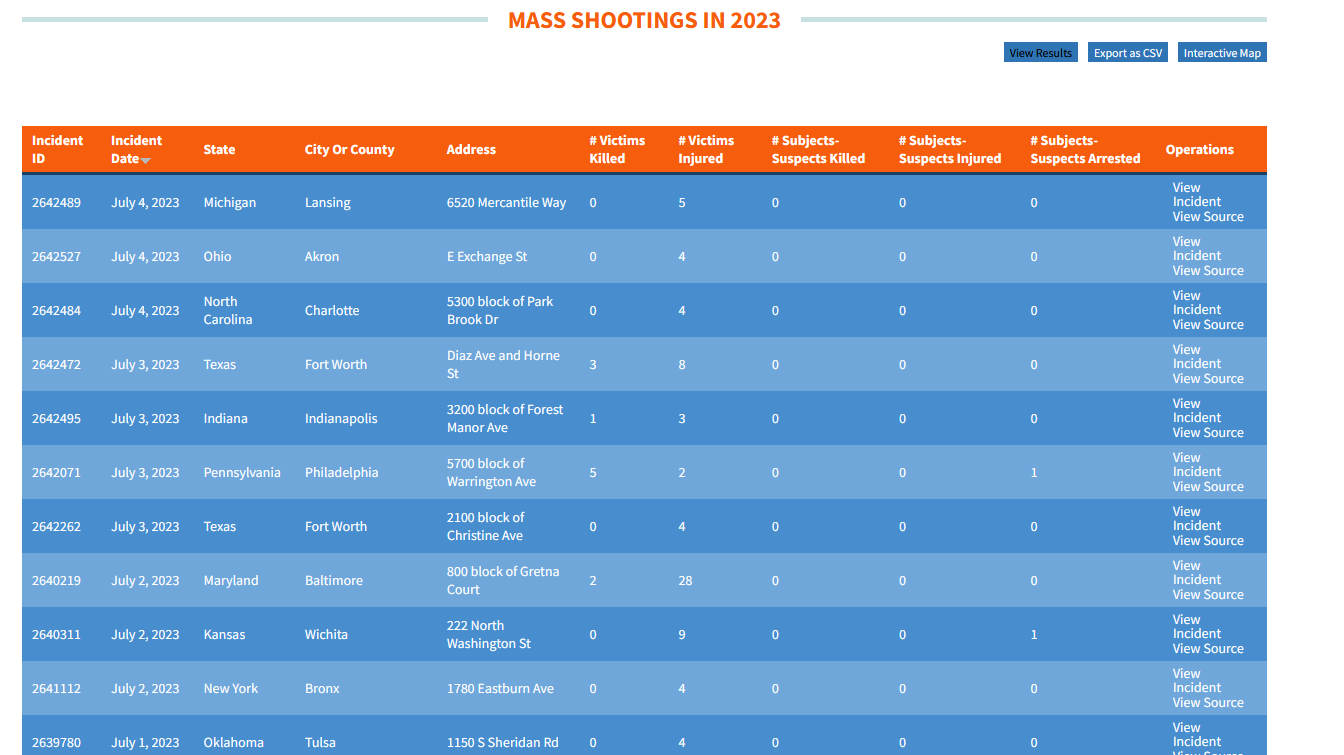Viewport: 1344px width, 755px height.
Task: Sort by # Victims Injured header
Action: click(706, 149)
